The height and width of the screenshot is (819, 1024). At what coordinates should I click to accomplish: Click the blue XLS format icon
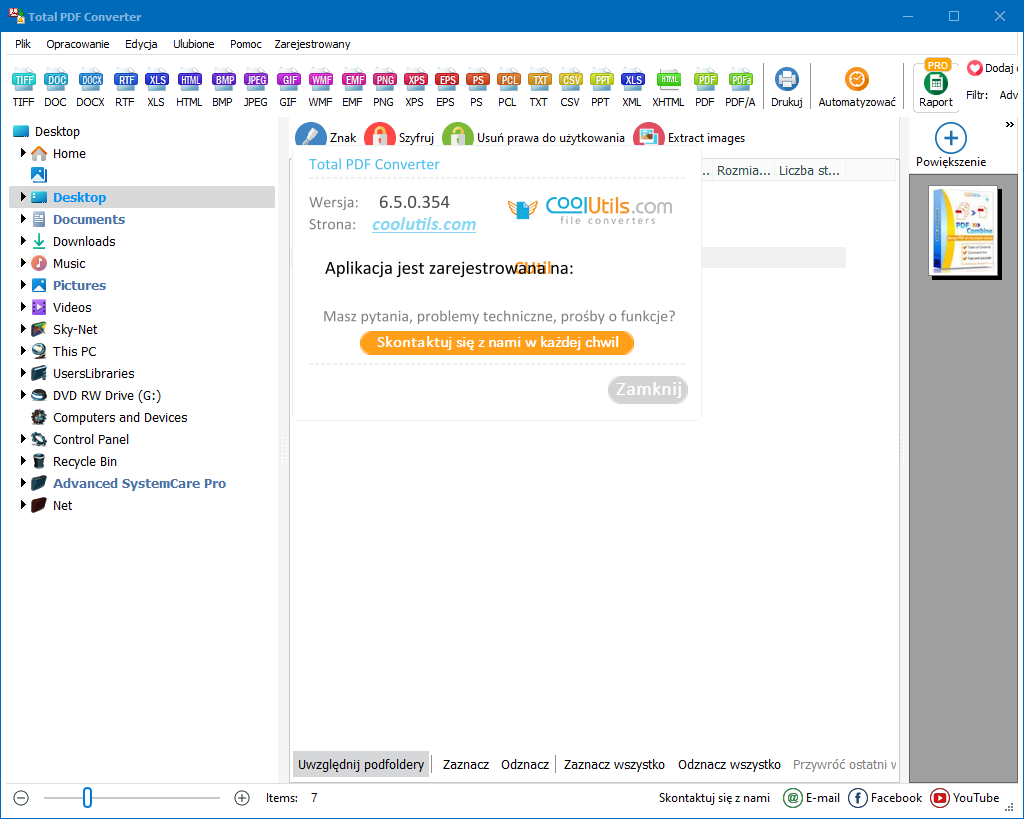pyautogui.click(x=156, y=88)
